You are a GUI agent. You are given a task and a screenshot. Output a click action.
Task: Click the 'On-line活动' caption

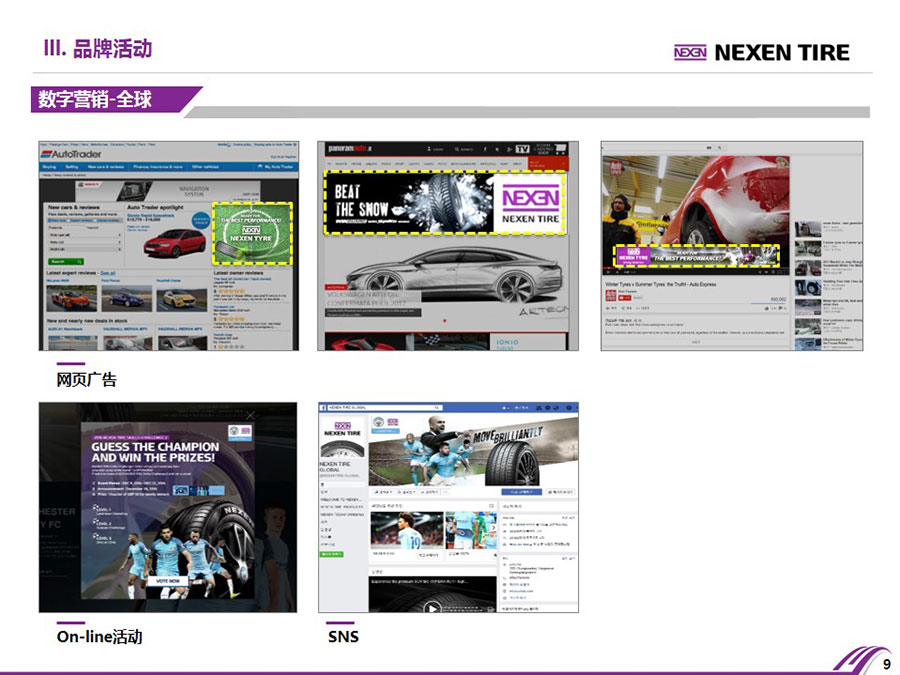tap(99, 637)
